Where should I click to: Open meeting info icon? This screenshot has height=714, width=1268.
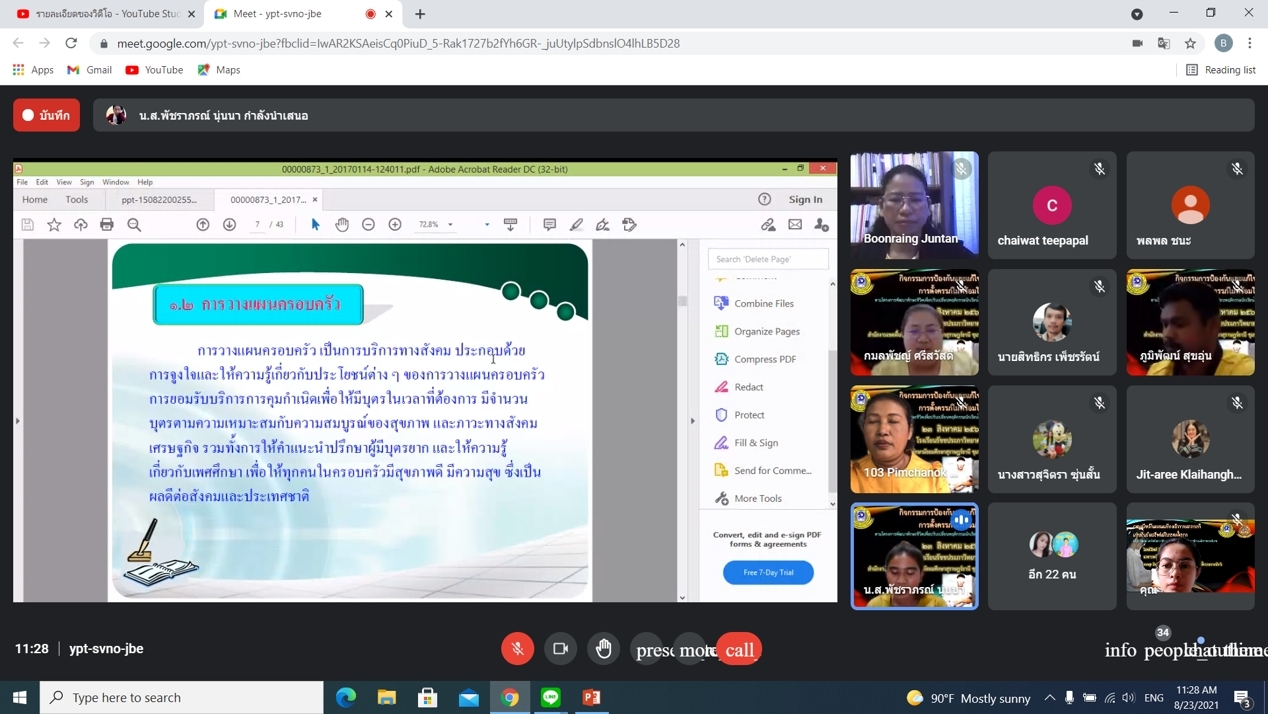1120,650
